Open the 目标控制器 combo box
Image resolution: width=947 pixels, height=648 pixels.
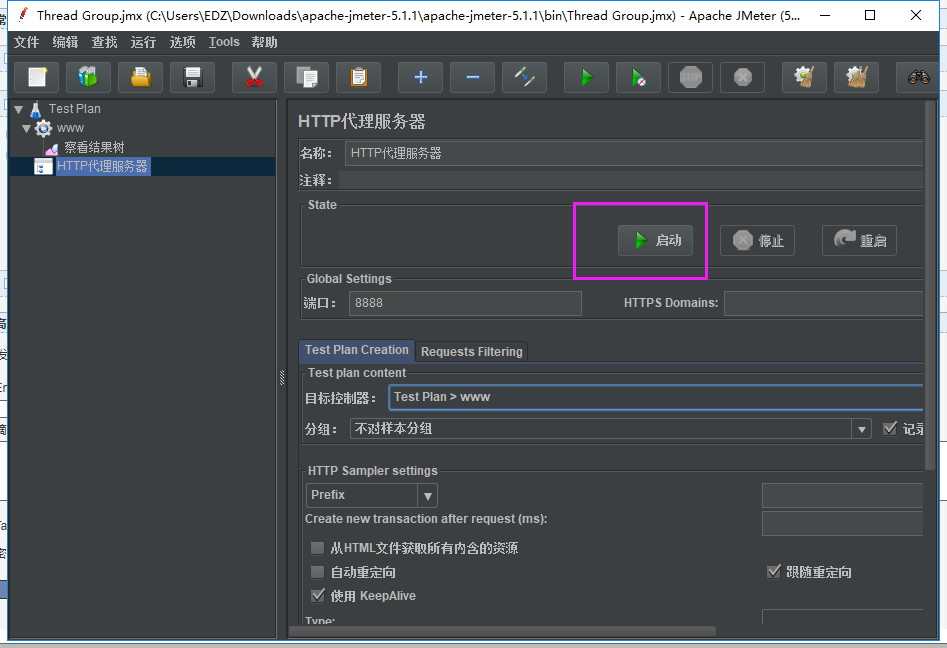pos(656,397)
